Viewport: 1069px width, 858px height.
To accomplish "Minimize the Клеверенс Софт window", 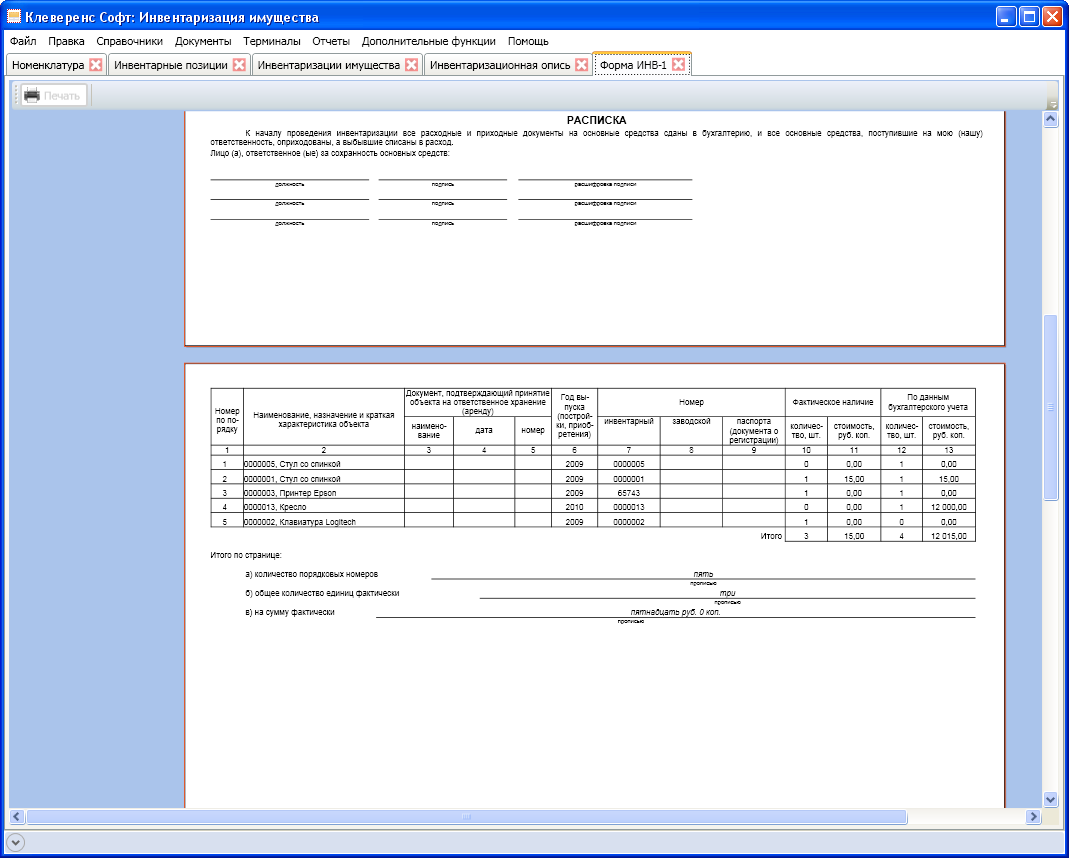I will tap(1006, 16).
